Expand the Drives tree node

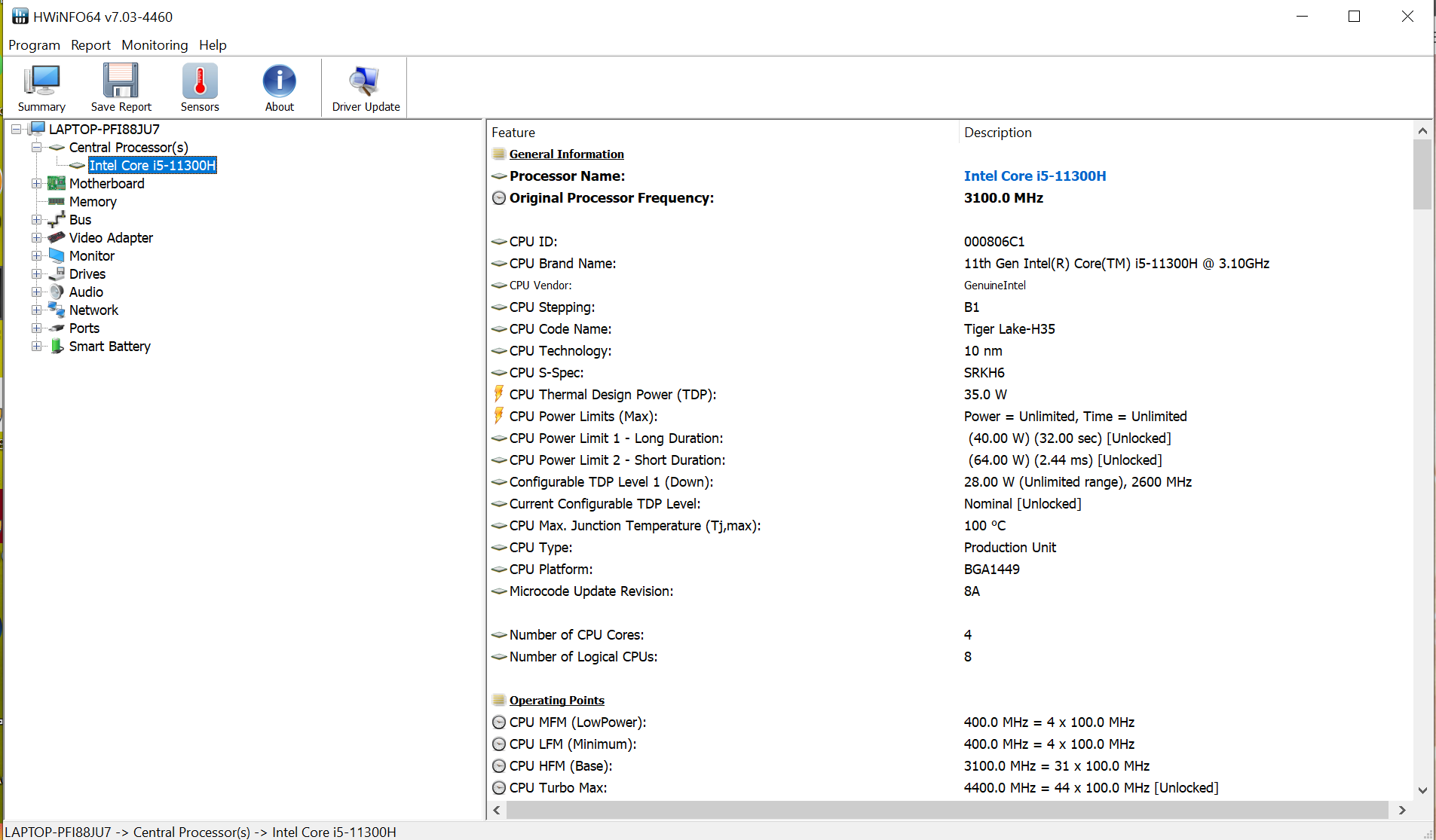coord(36,274)
